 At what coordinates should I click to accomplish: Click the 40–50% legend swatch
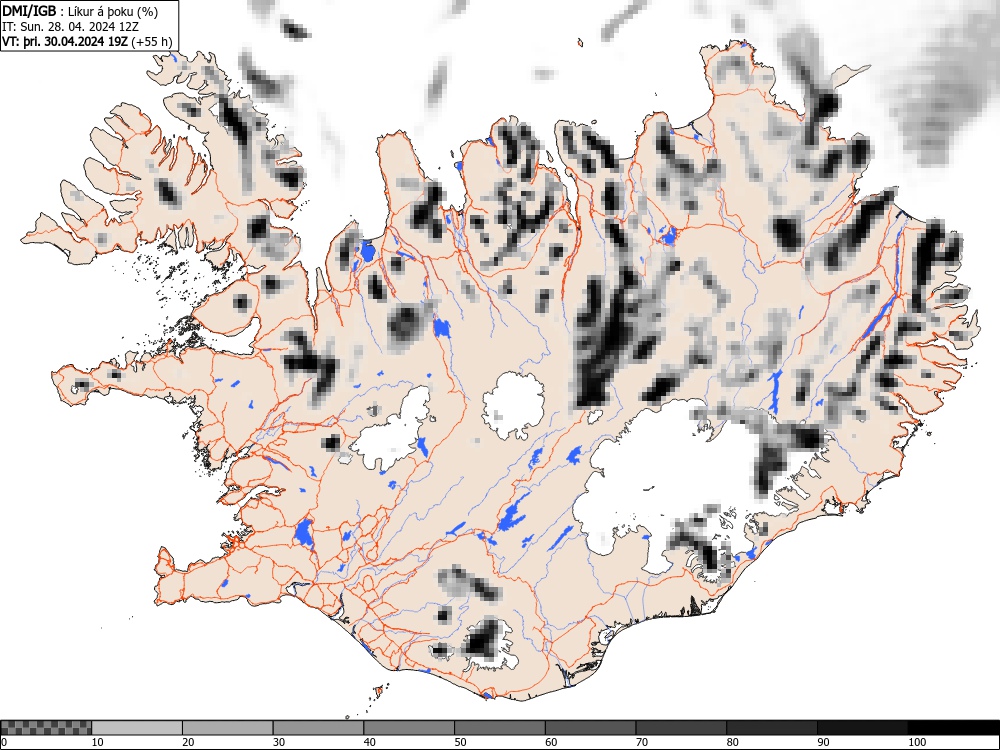tap(409, 728)
